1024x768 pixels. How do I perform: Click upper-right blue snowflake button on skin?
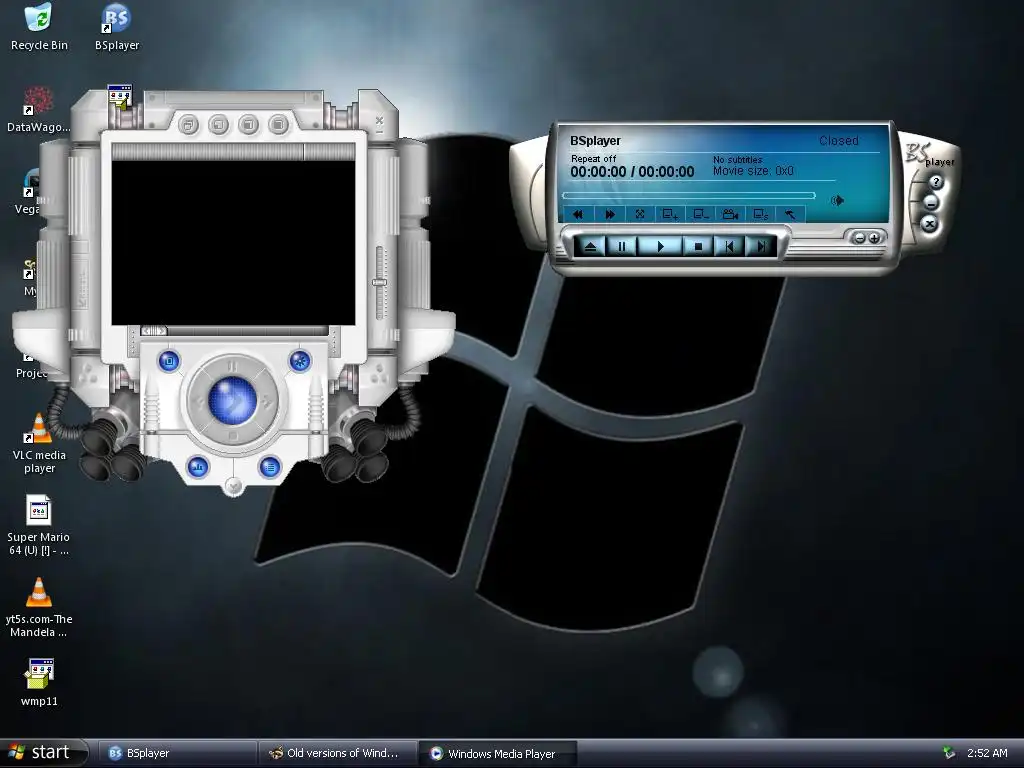click(x=300, y=361)
